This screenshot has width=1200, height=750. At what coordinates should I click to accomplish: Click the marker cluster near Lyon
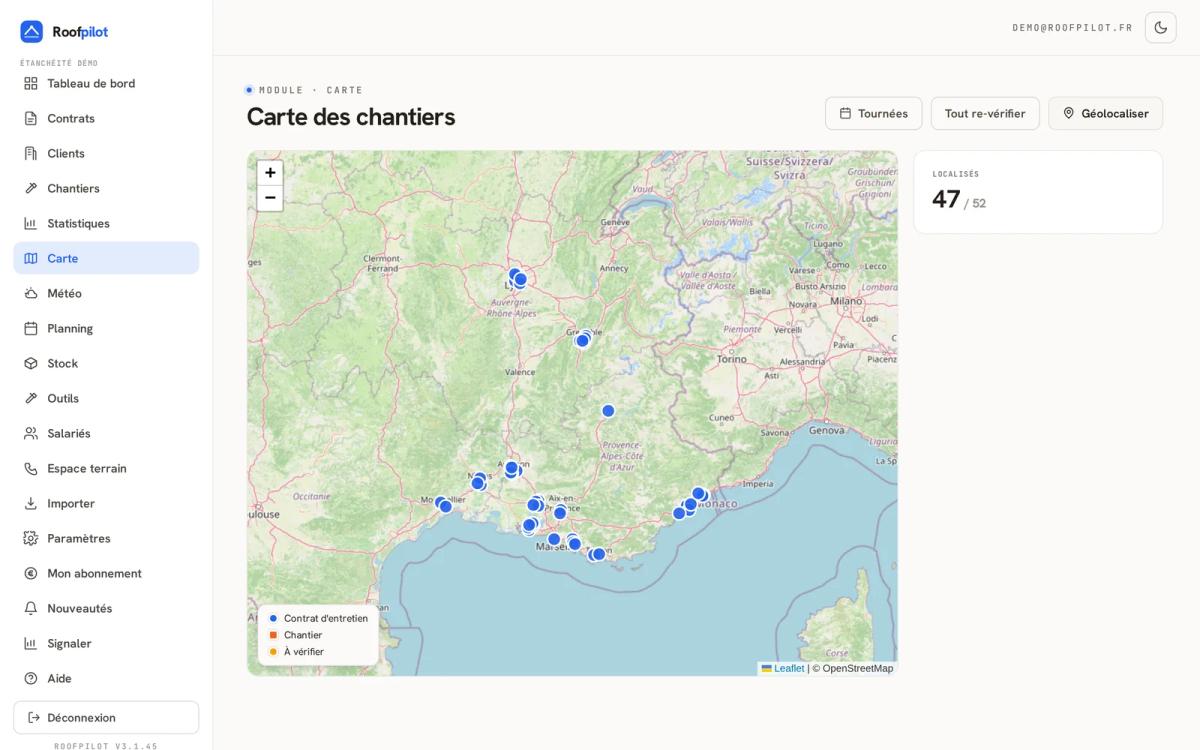pos(517,278)
